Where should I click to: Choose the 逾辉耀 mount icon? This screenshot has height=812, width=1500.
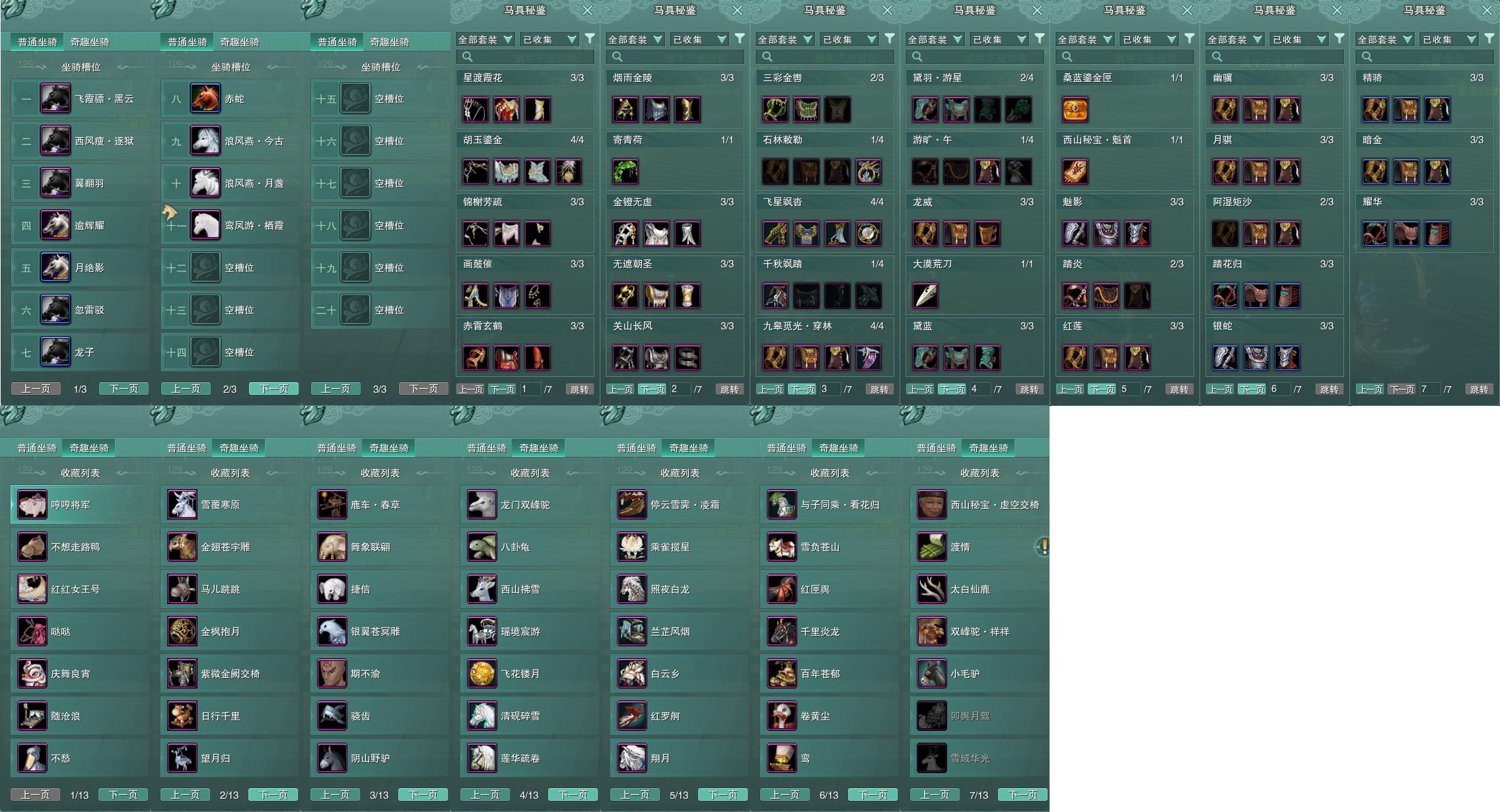55,225
